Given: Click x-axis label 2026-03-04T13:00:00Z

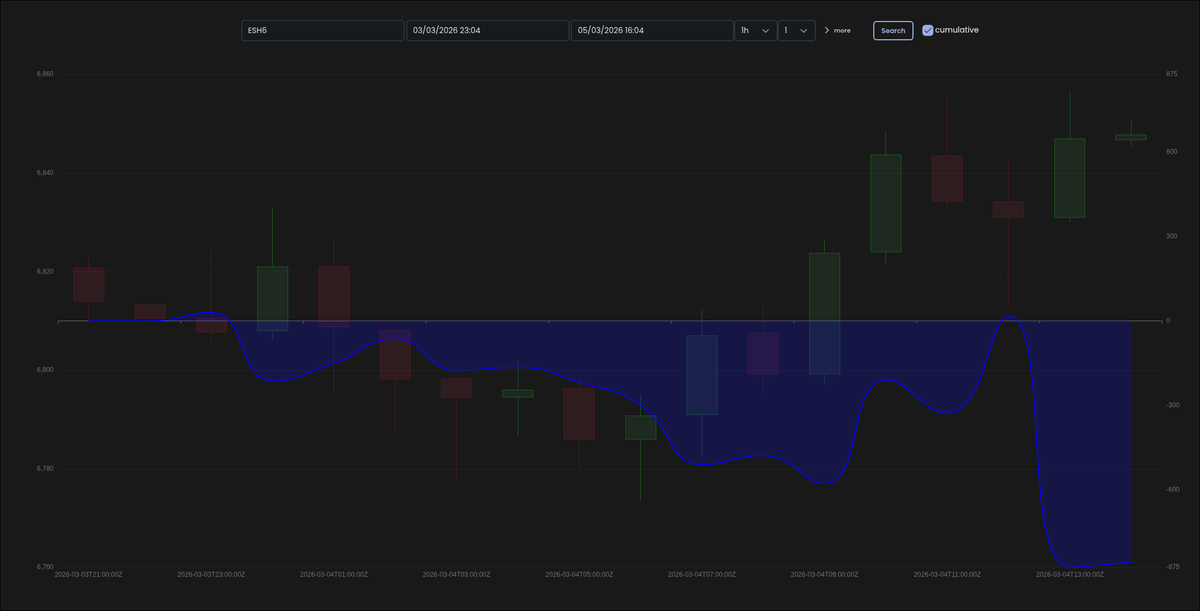Looking at the screenshot, I should point(1069,575).
